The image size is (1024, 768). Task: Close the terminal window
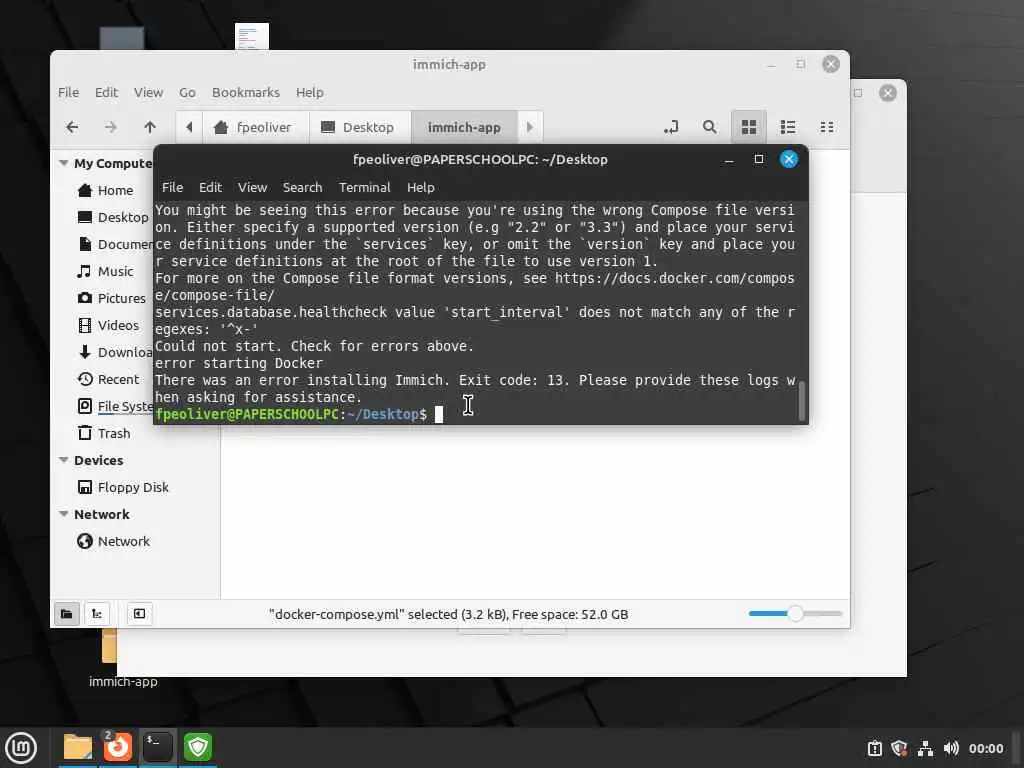coord(789,159)
